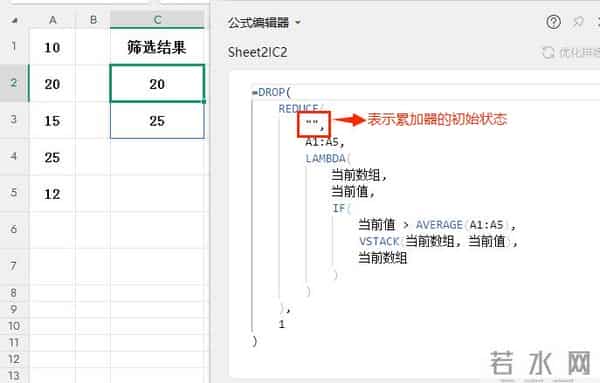Select column B header

click(x=93, y=20)
